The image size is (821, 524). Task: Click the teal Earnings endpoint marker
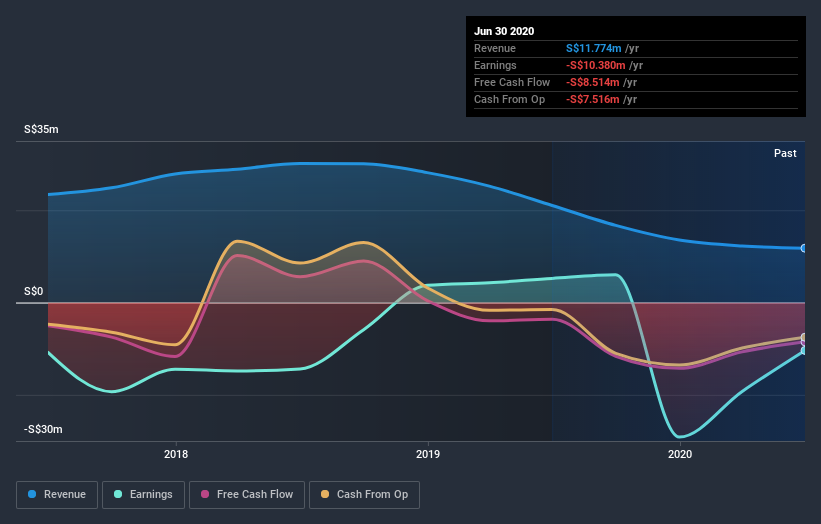[x=804, y=351]
